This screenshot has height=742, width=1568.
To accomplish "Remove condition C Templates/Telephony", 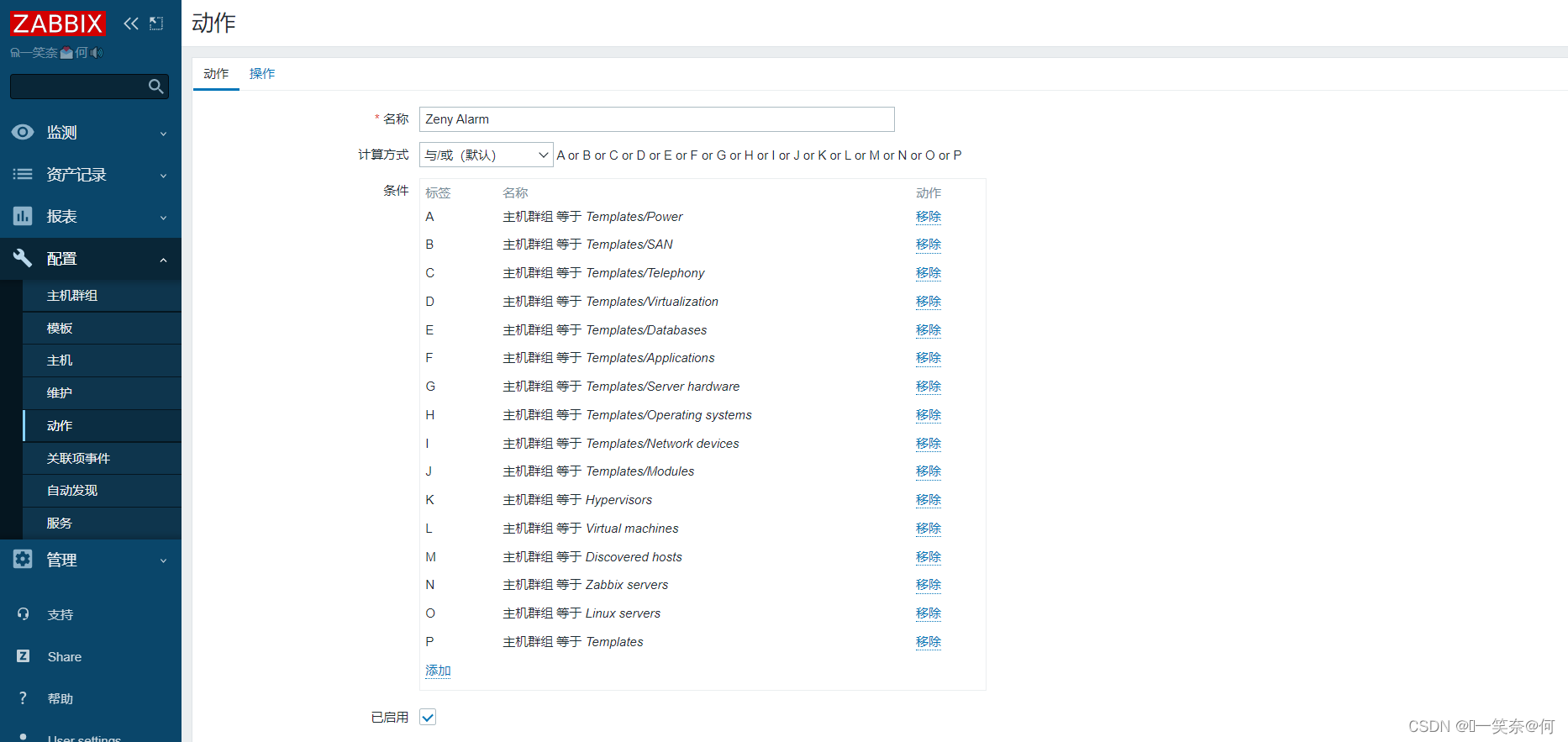I will point(928,273).
